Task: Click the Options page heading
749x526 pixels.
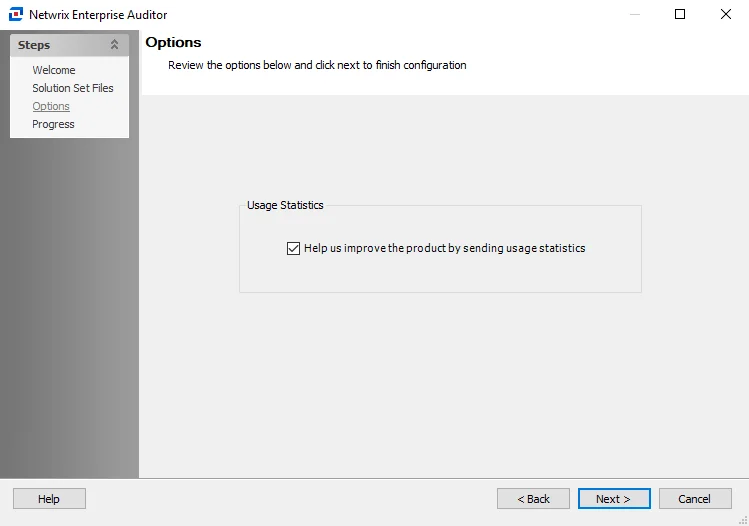Action: coord(173,43)
